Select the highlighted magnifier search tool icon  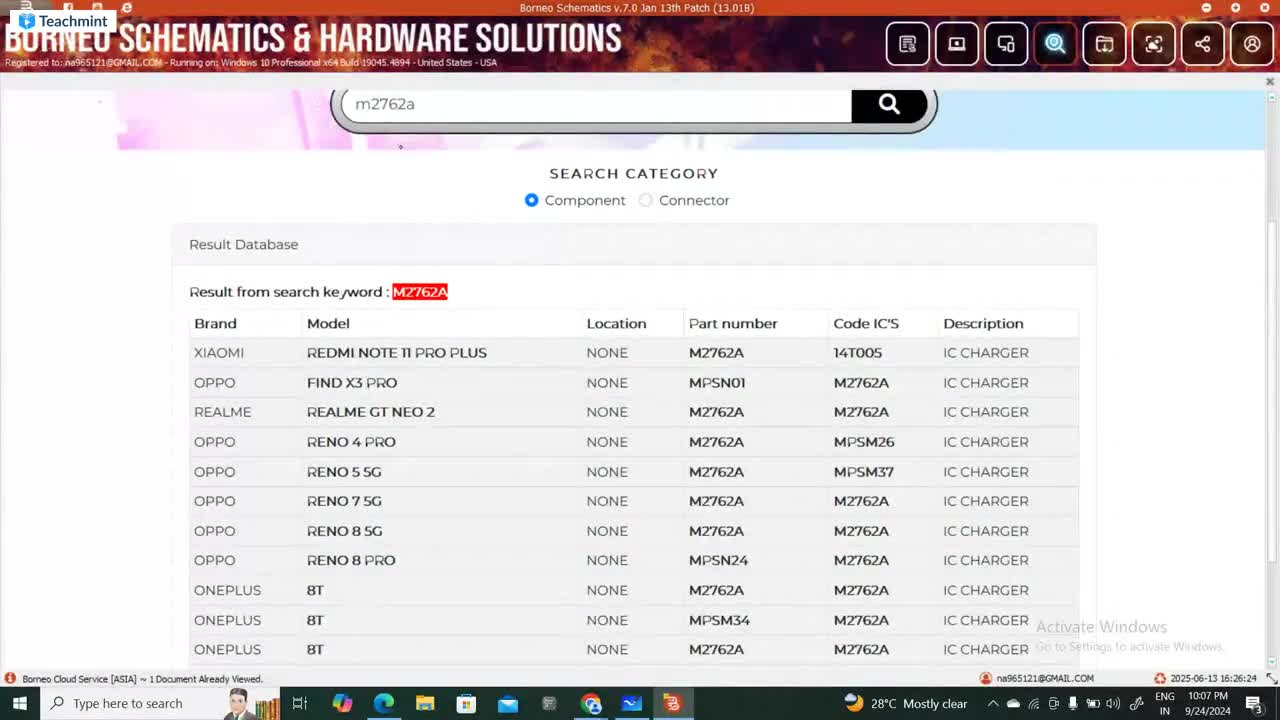pyautogui.click(x=1055, y=44)
